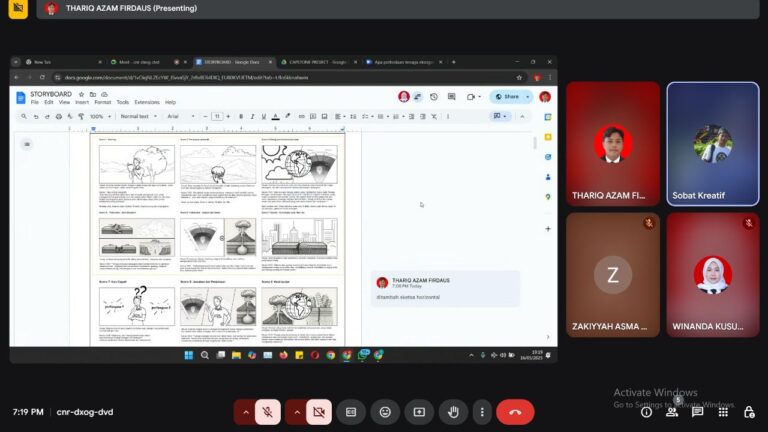Open the zoom 100% dropdown in Docs
Screen dimensions: 768x432
coord(100,117)
